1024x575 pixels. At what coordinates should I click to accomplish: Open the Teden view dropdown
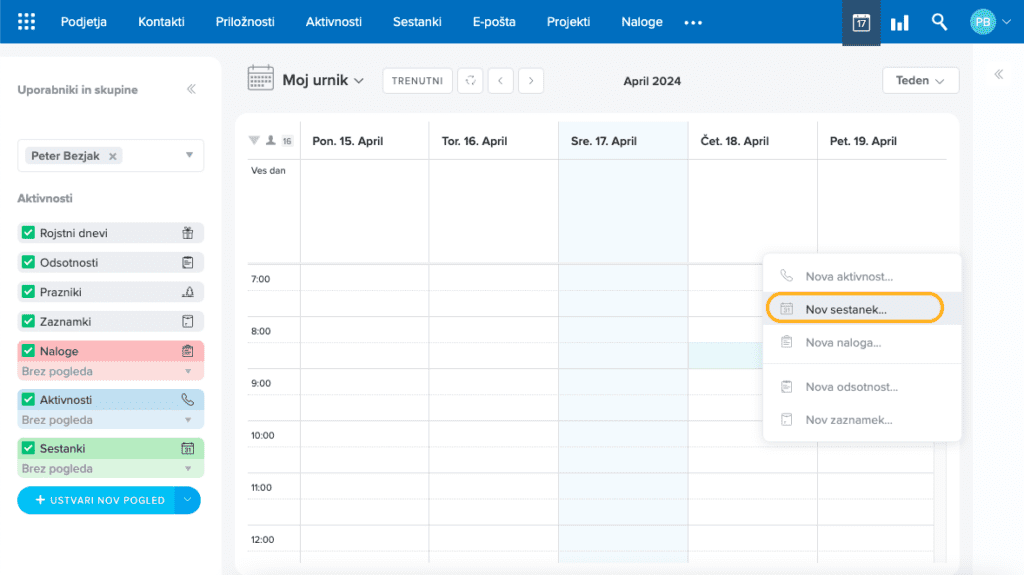(x=920, y=81)
